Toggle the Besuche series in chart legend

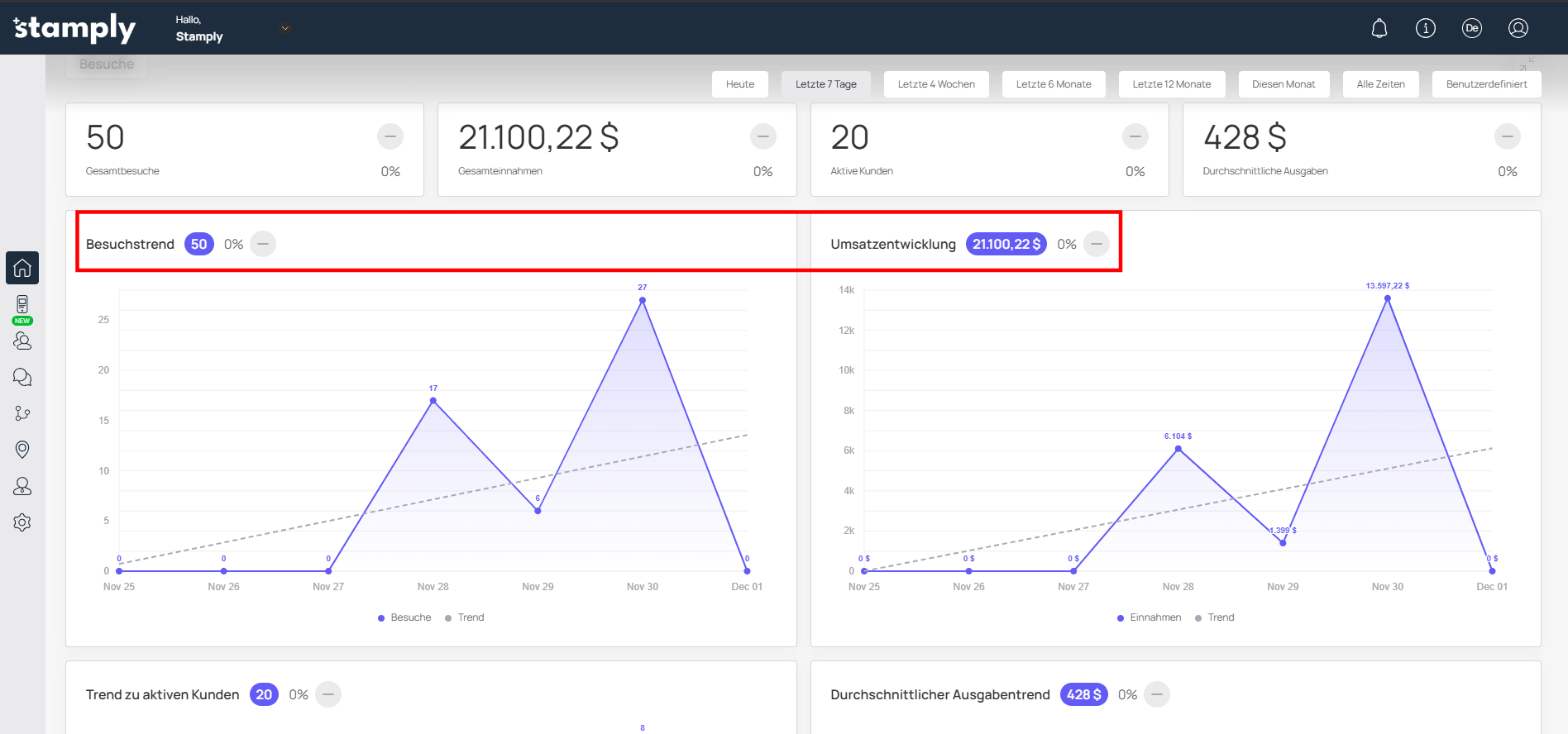[x=404, y=617]
